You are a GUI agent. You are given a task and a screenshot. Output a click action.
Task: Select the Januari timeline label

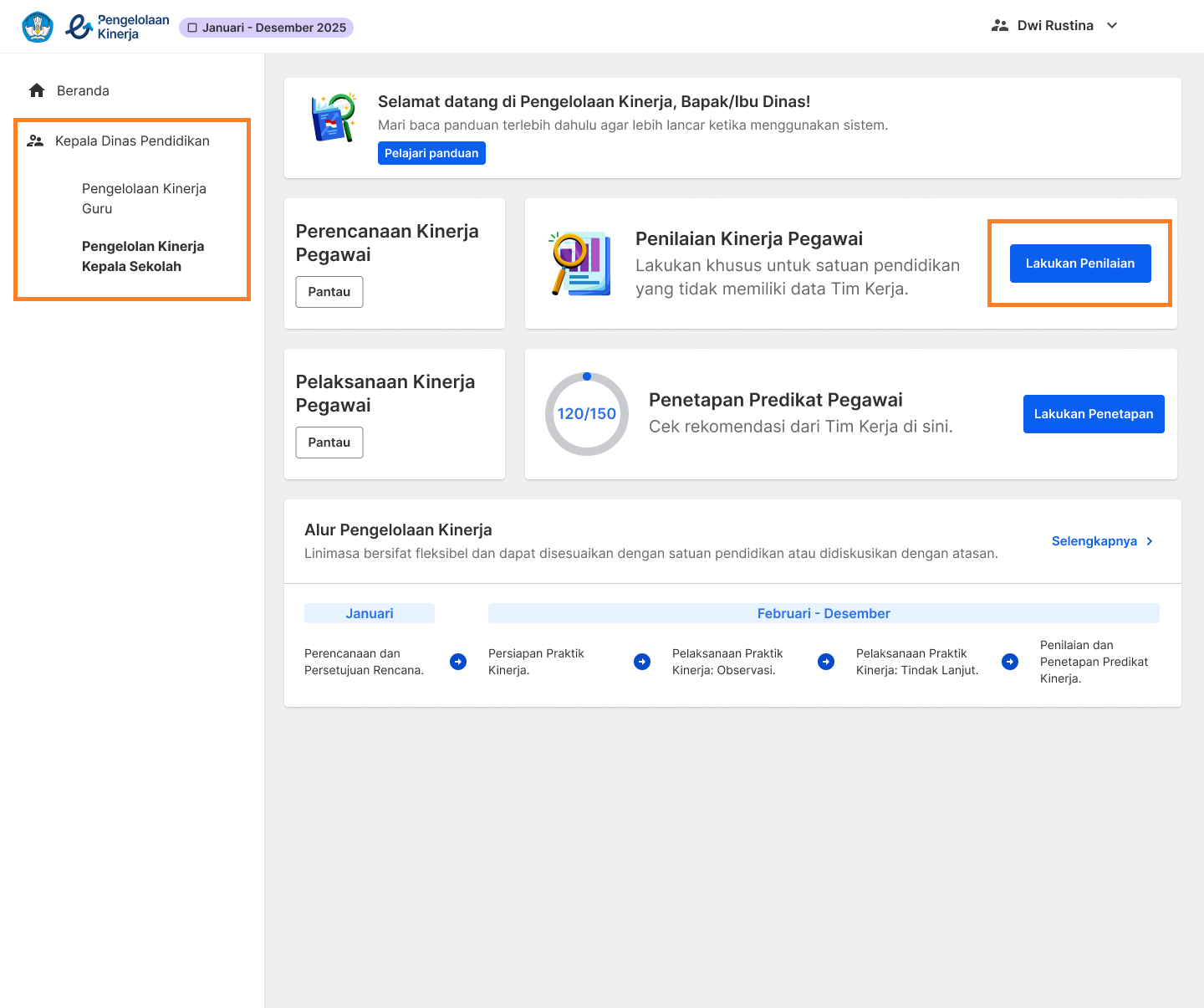370,613
